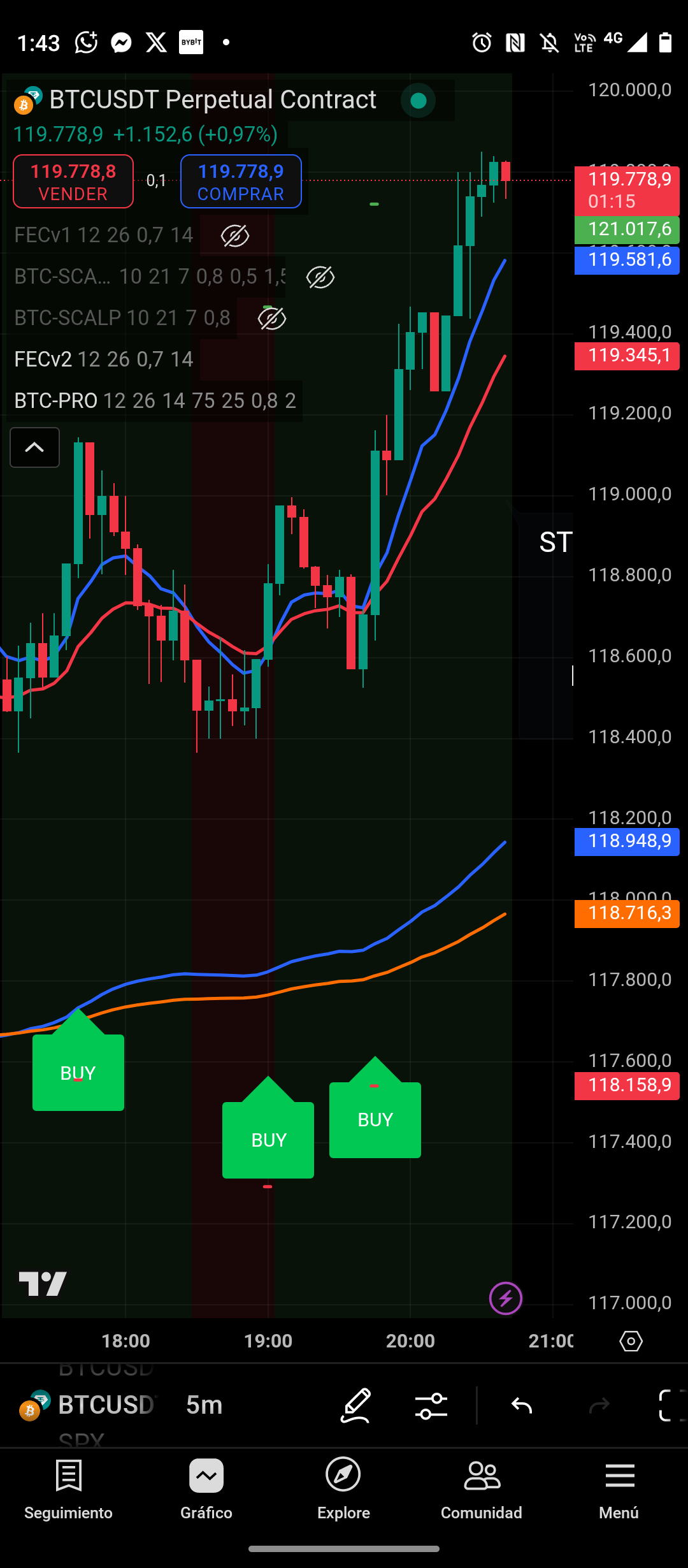Toggle visibility of BTC-SCA… 10 21 7 0,8 0,5 indicator
This screenshot has height=1568, width=688.
point(320,277)
